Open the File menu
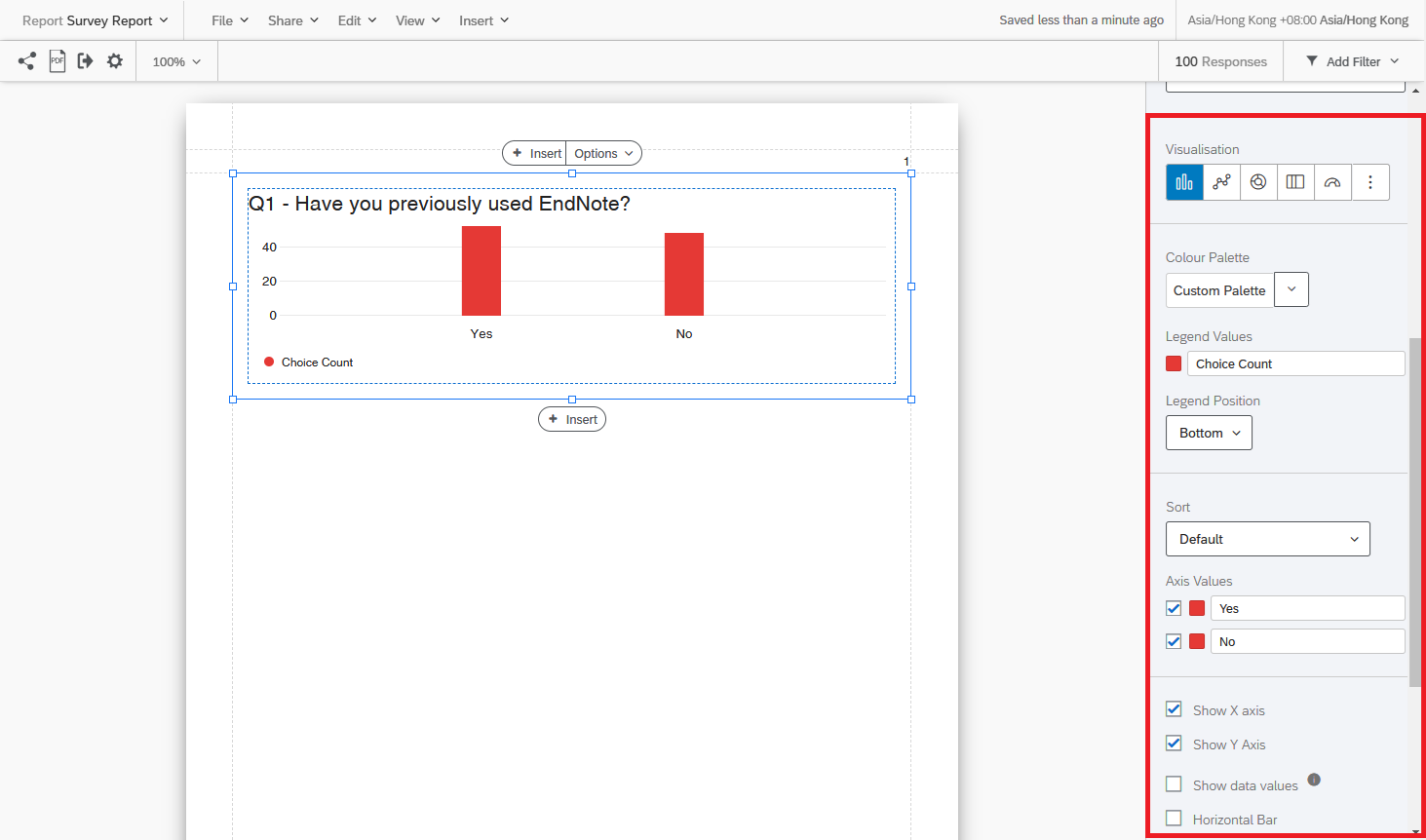 230,20
